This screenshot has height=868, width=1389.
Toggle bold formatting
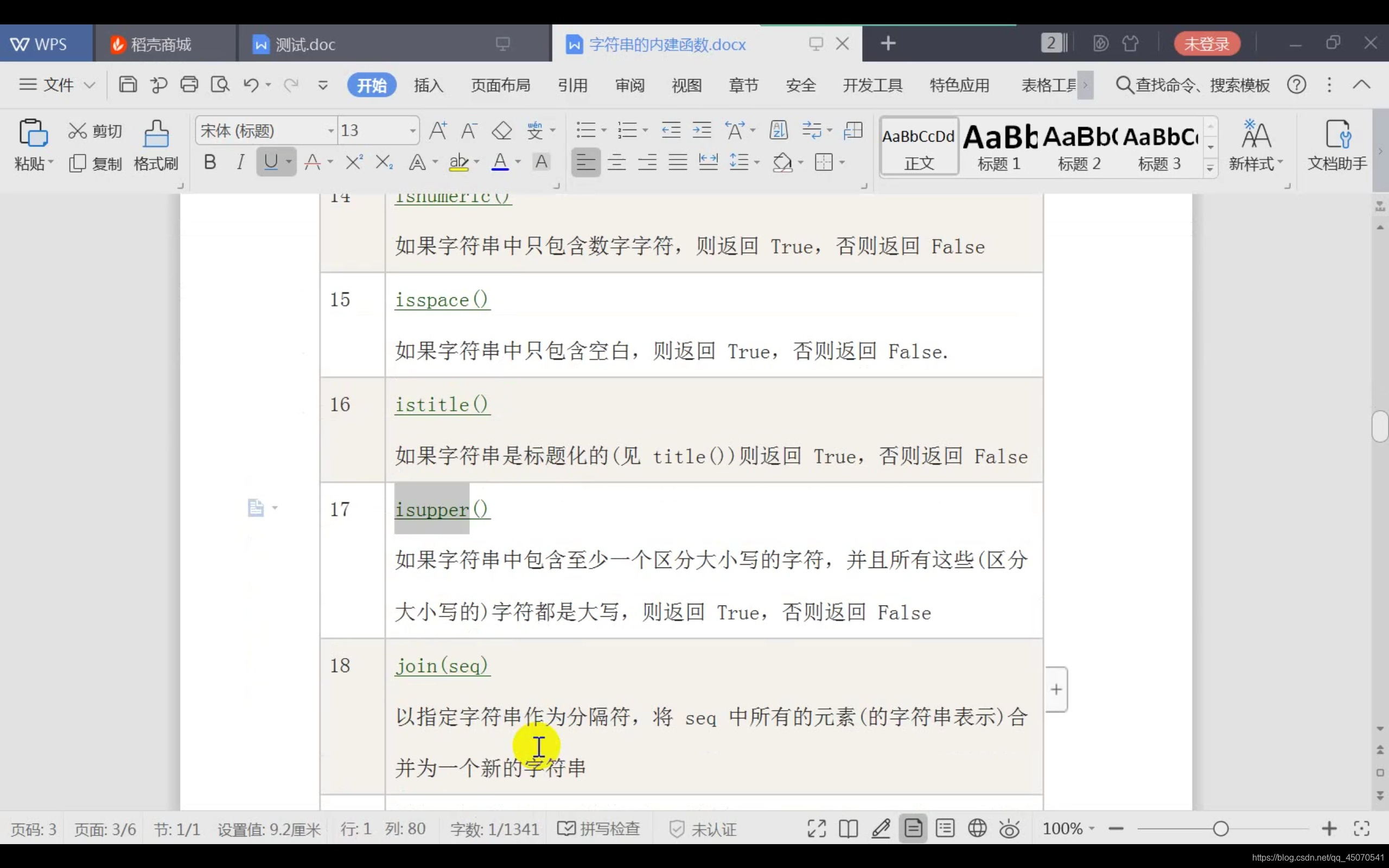[x=209, y=162]
